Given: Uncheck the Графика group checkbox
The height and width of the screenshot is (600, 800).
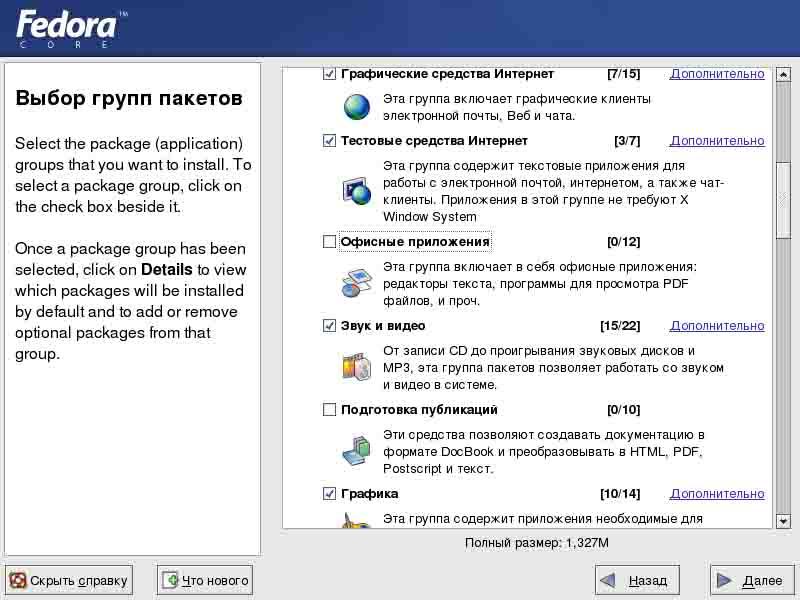Looking at the screenshot, I should pyautogui.click(x=330, y=494).
